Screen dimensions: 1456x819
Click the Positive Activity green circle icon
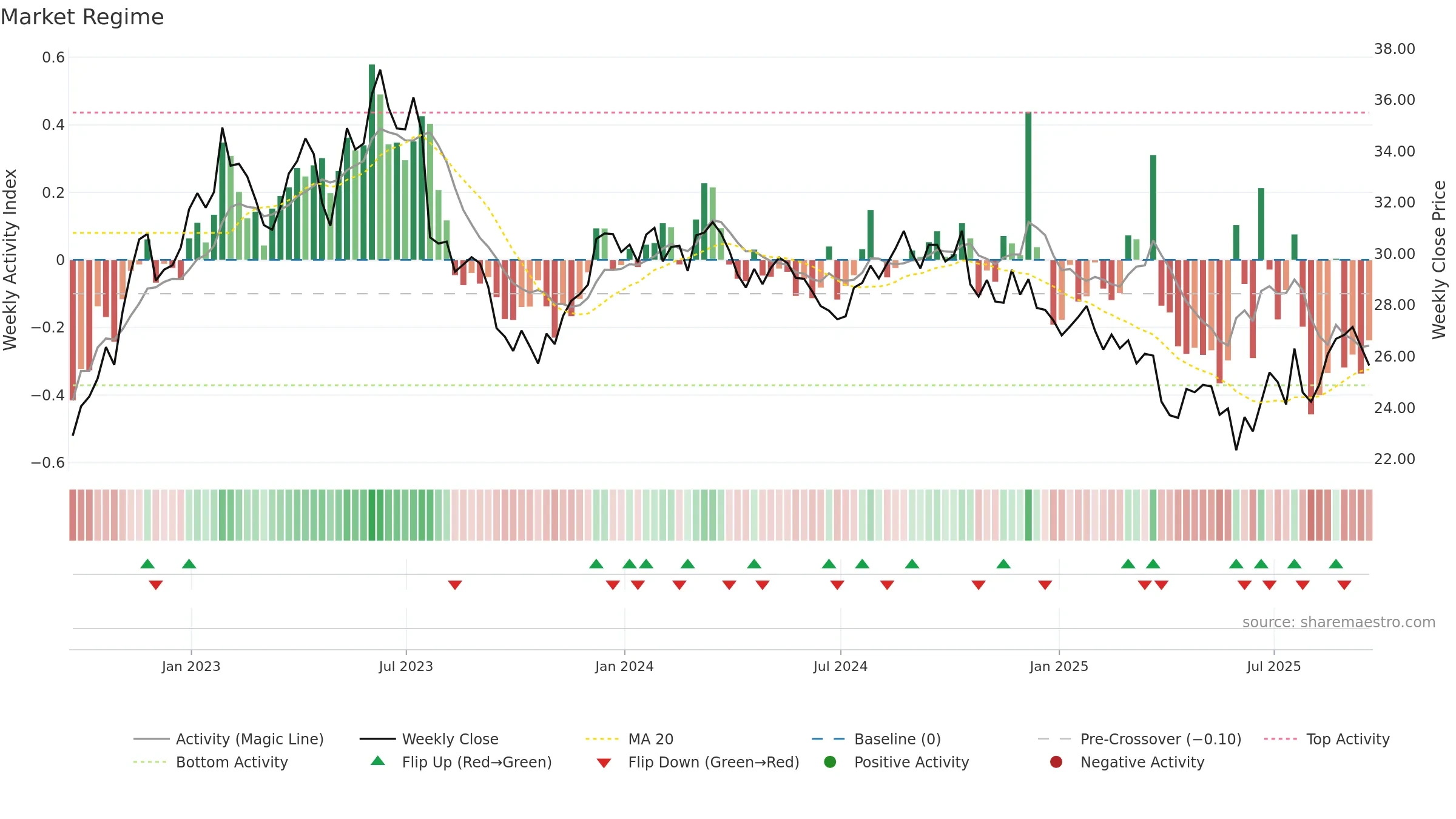[830, 762]
